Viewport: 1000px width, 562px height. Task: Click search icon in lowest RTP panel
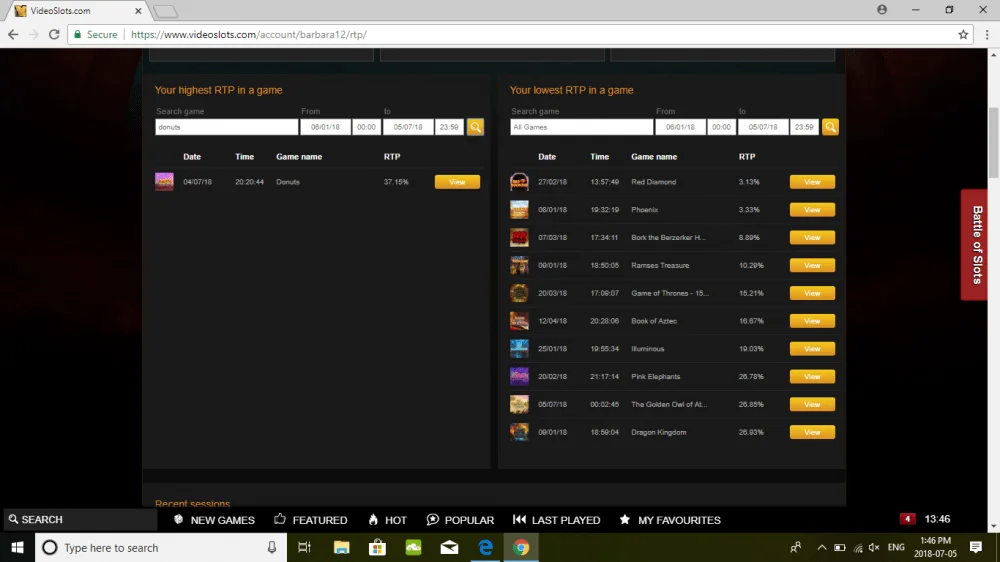830,127
